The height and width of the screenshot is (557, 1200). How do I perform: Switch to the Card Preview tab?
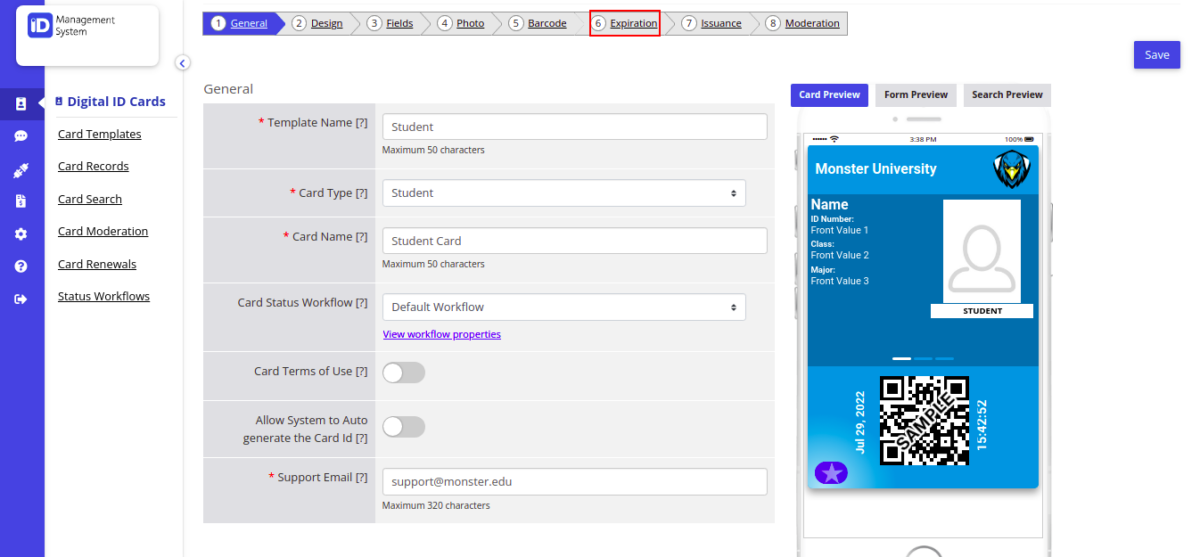(x=829, y=95)
